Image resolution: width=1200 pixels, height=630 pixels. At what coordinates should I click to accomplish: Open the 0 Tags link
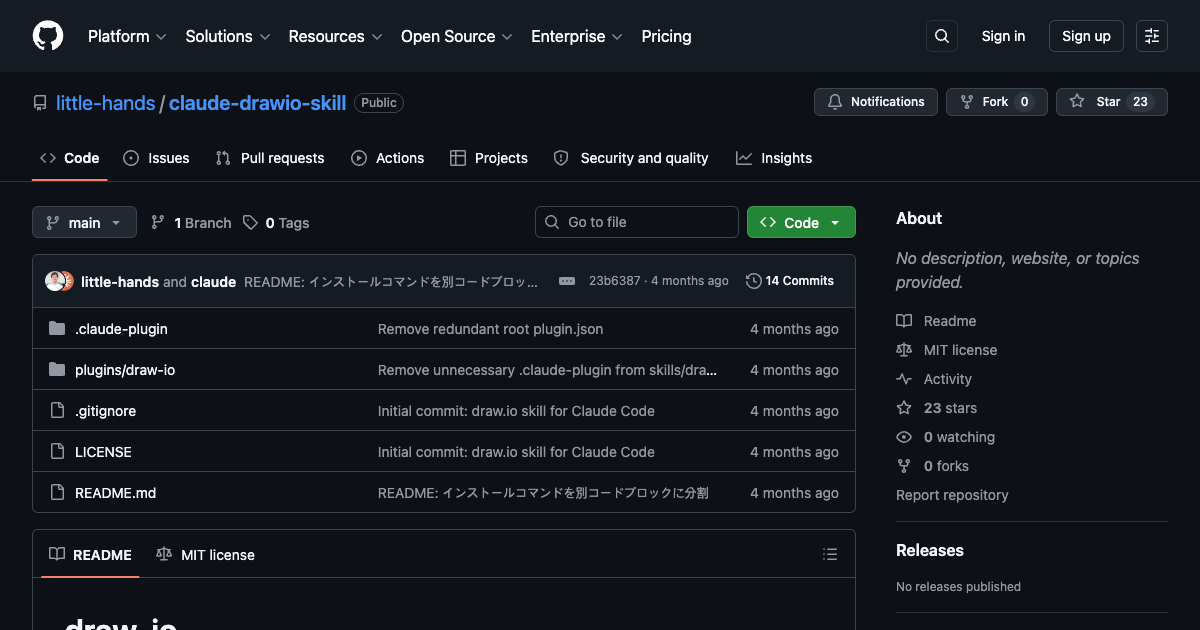[276, 222]
